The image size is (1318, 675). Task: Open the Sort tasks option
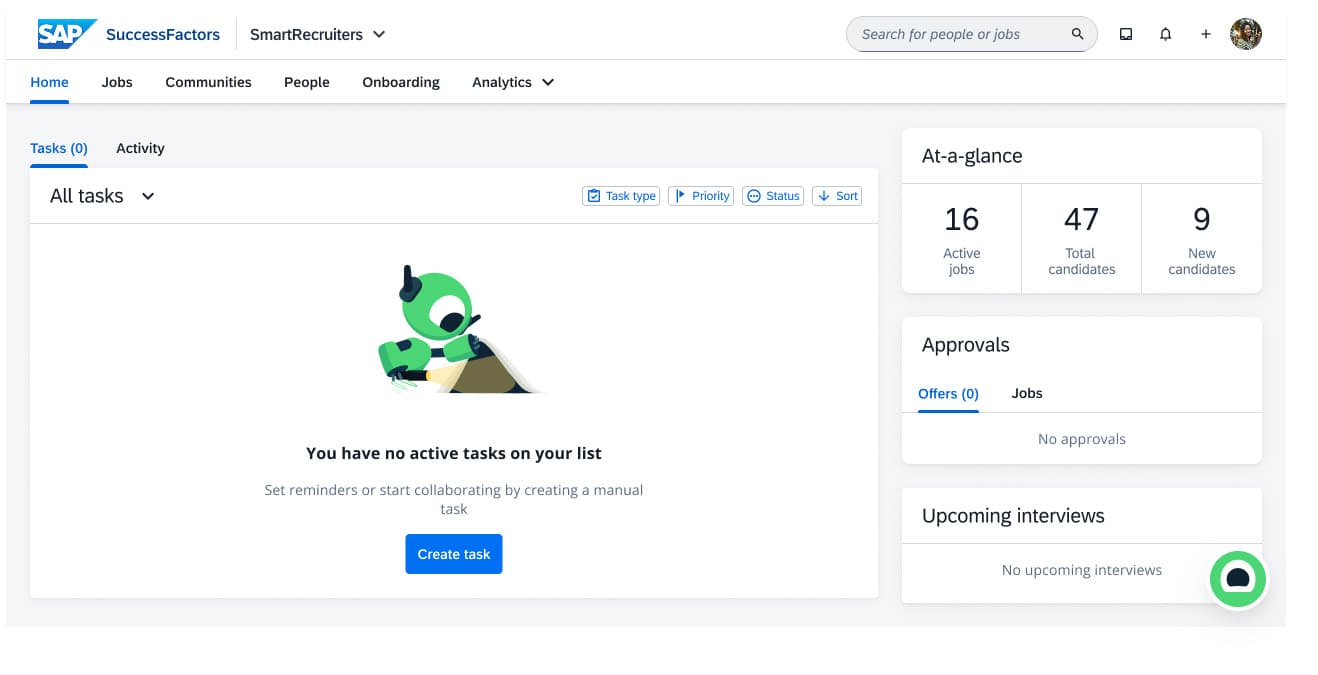pyautogui.click(x=837, y=196)
